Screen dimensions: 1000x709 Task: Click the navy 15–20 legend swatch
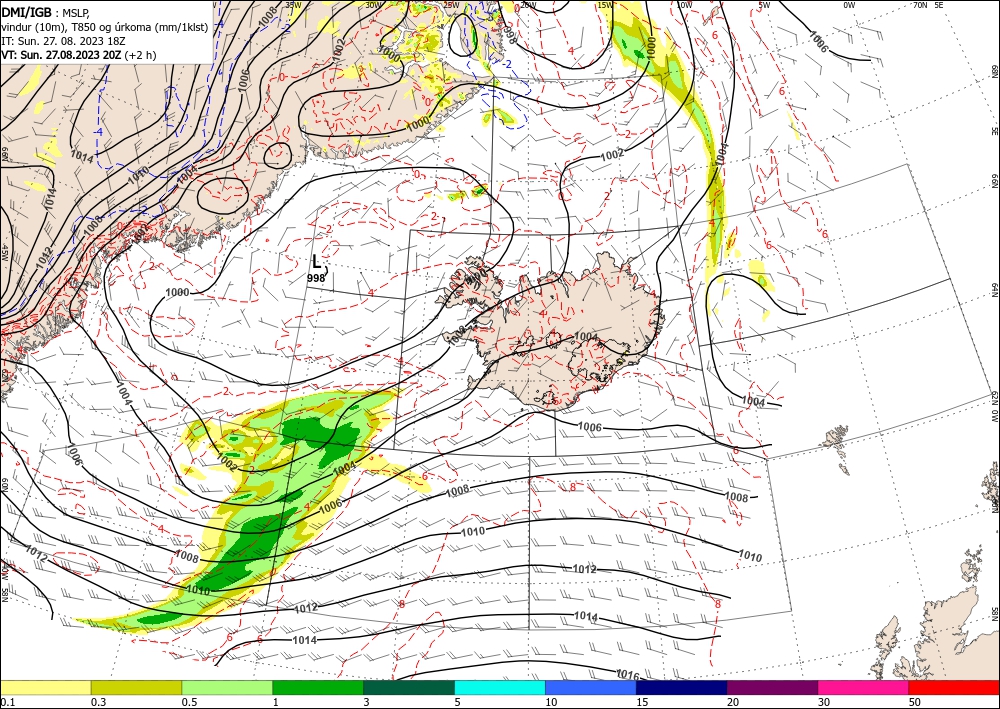click(x=682, y=687)
